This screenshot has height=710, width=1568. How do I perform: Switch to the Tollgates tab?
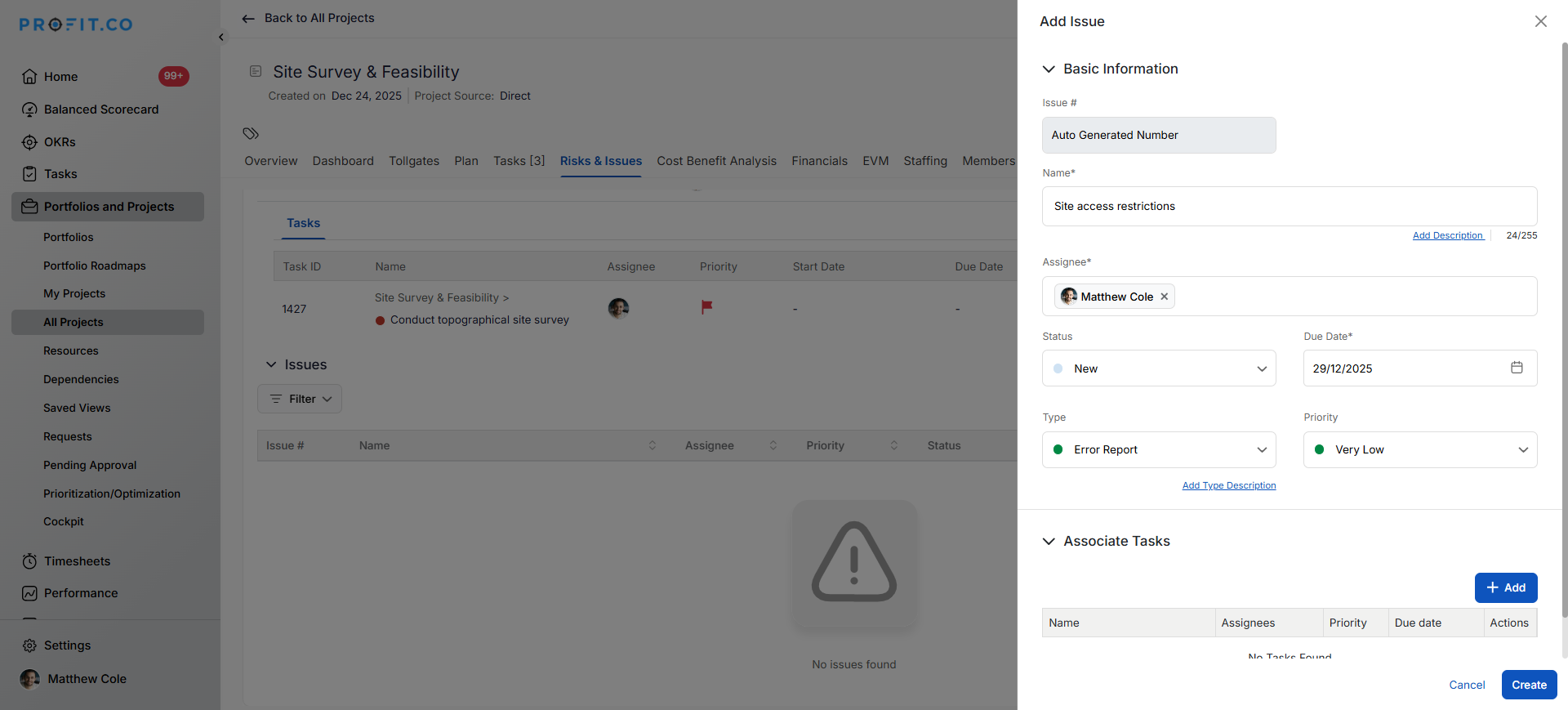(x=413, y=161)
